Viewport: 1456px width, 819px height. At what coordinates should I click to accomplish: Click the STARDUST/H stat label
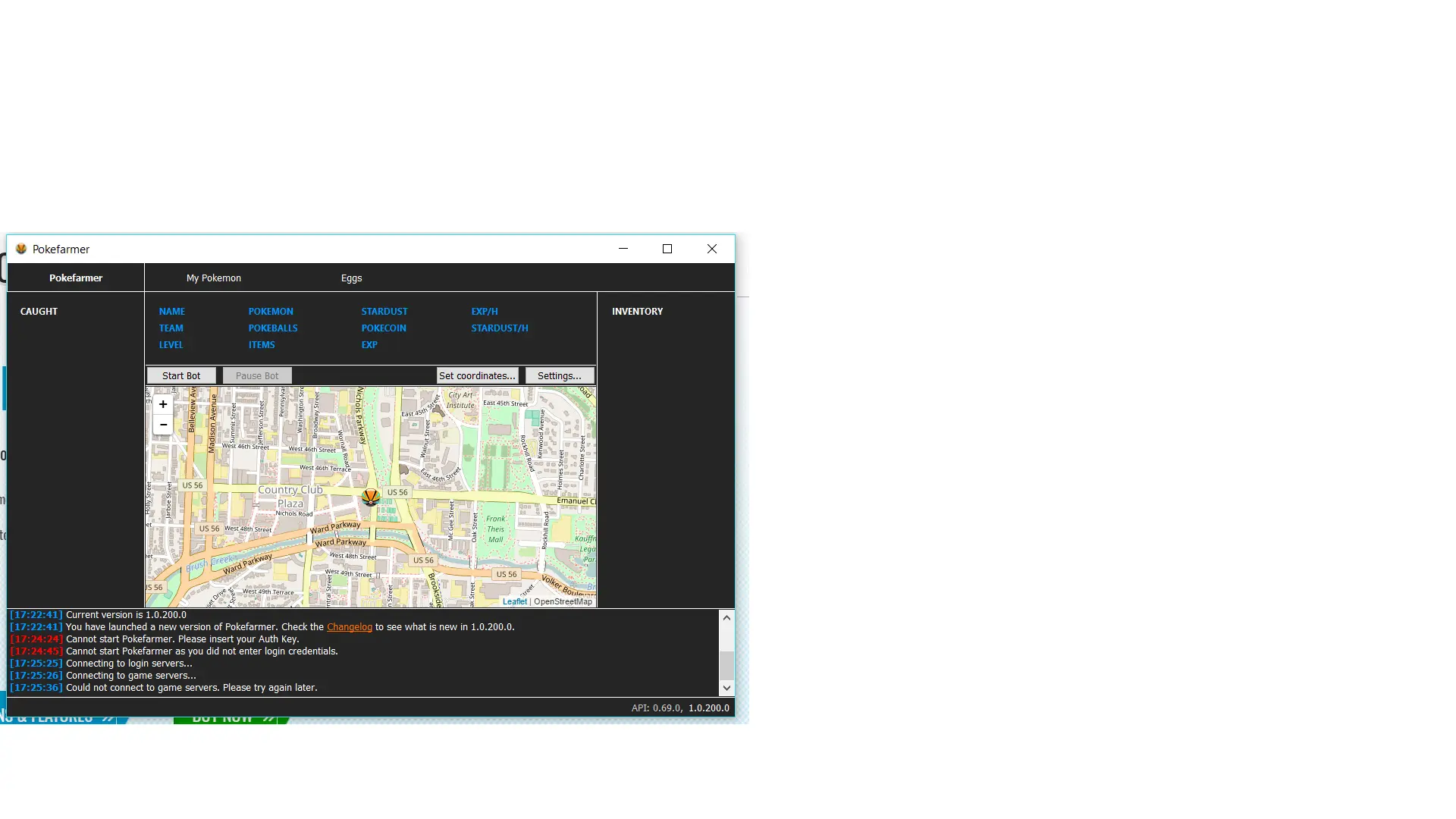[500, 328]
